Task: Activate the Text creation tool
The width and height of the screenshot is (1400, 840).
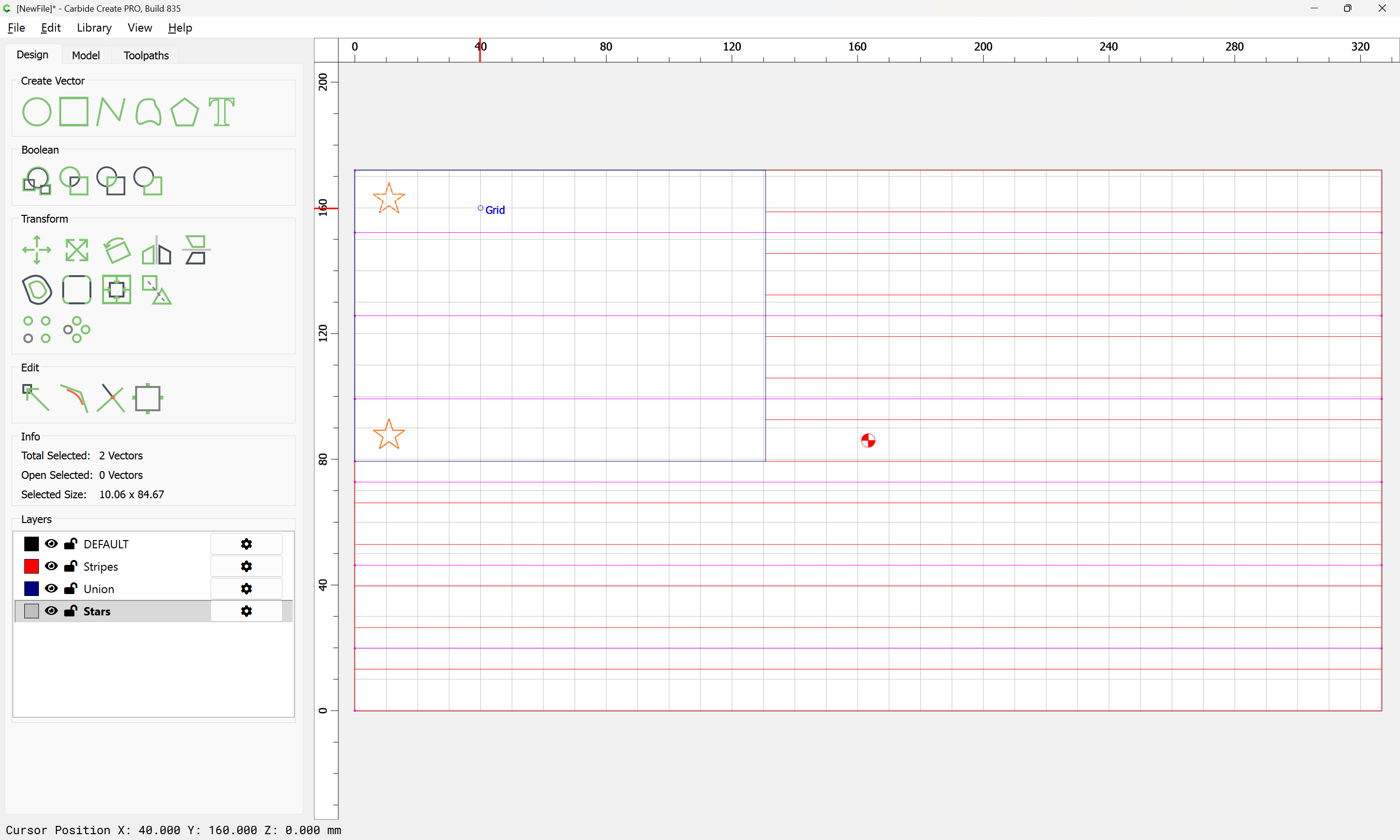Action: pyautogui.click(x=221, y=111)
